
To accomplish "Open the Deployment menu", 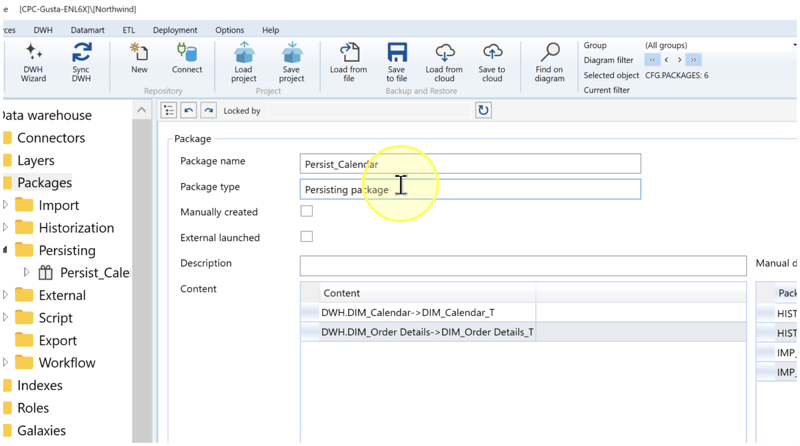I will [x=175, y=30].
